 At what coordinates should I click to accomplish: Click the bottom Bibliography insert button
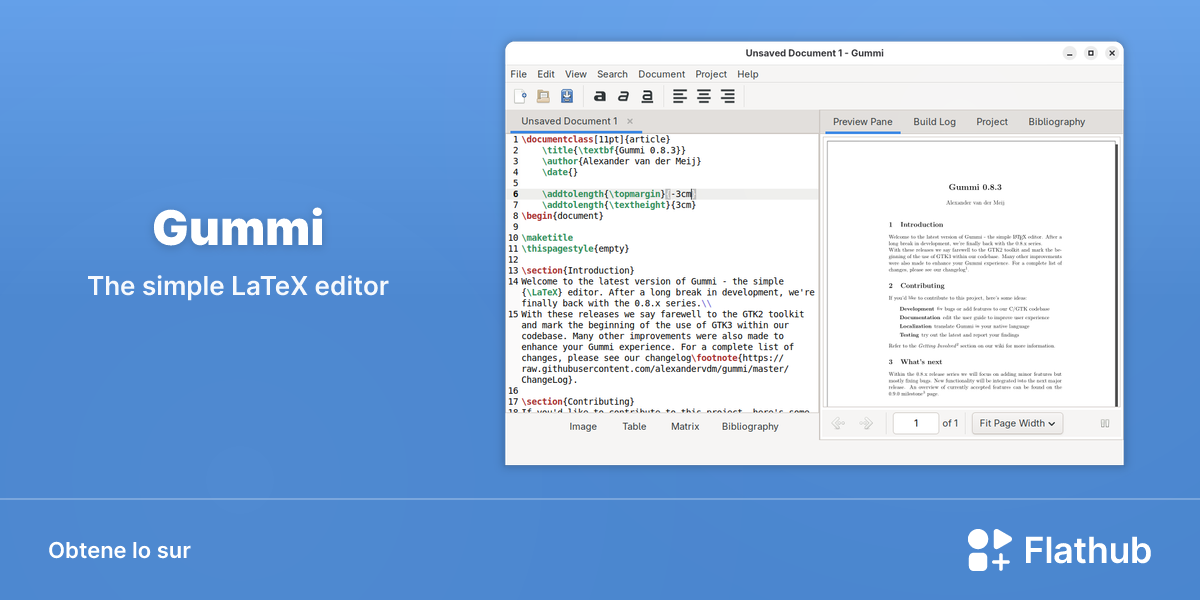[750, 426]
